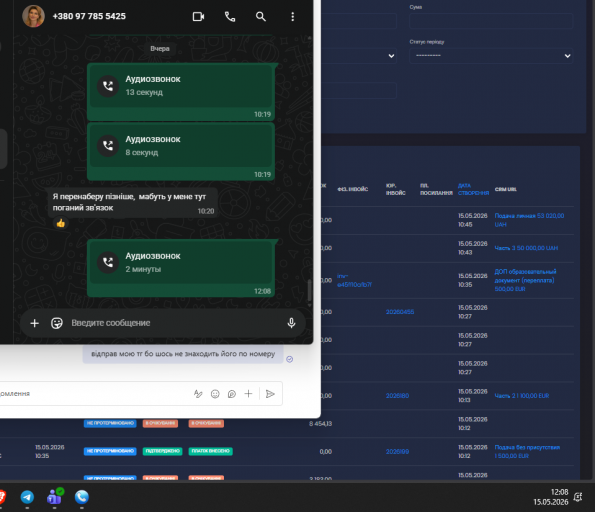
Task: Click the green 'ПІДТВЕРДЖЕНО' status badge
Action: pos(162,451)
